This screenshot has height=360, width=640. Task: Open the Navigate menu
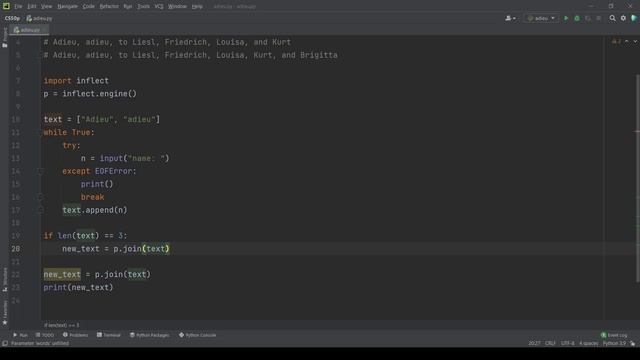67,7
